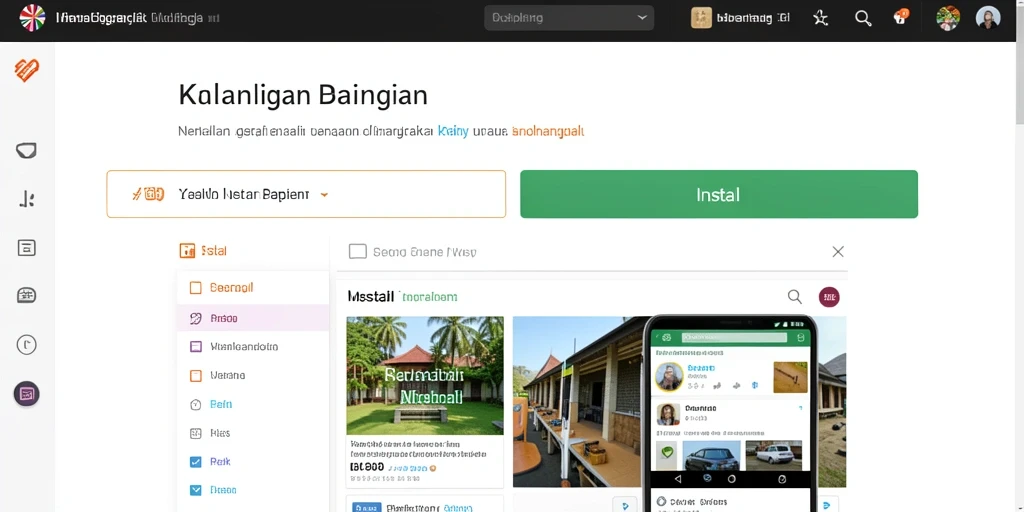
Task: Click the colorful striped logo in the top bar
Action: pyautogui.click(x=33, y=18)
